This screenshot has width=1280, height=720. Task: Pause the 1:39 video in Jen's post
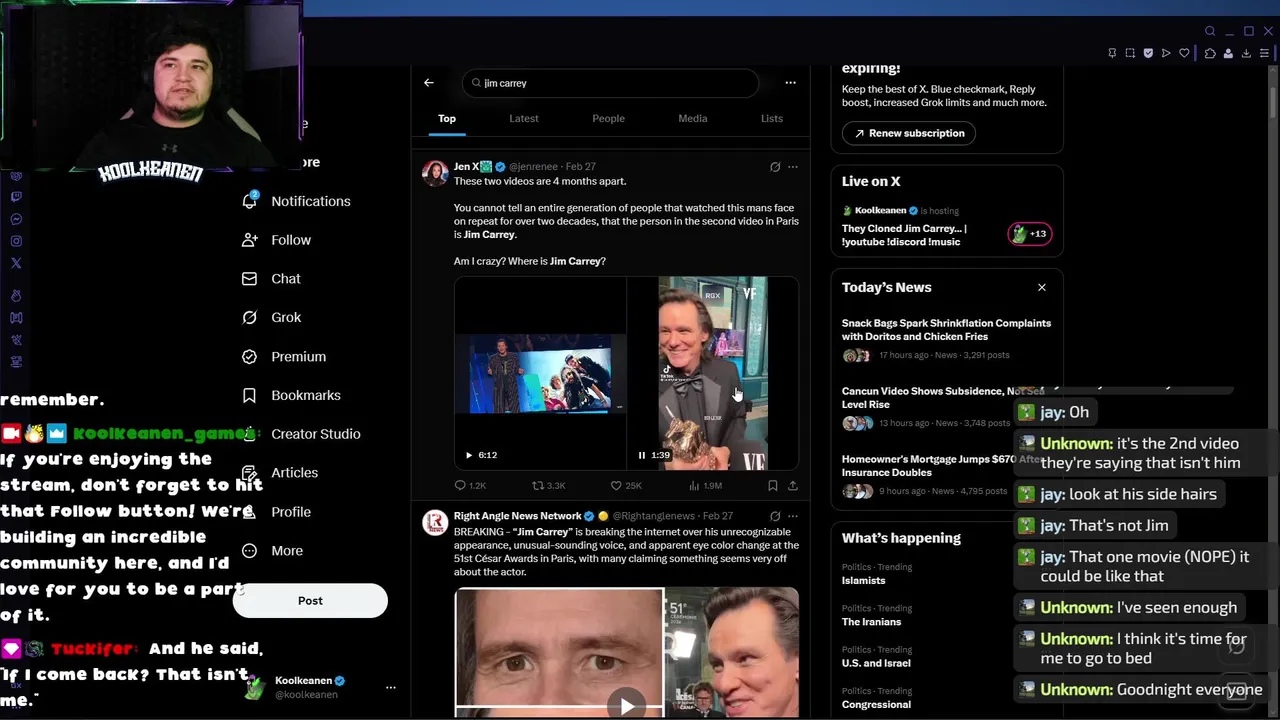pyautogui.click(x=642, y=455)
